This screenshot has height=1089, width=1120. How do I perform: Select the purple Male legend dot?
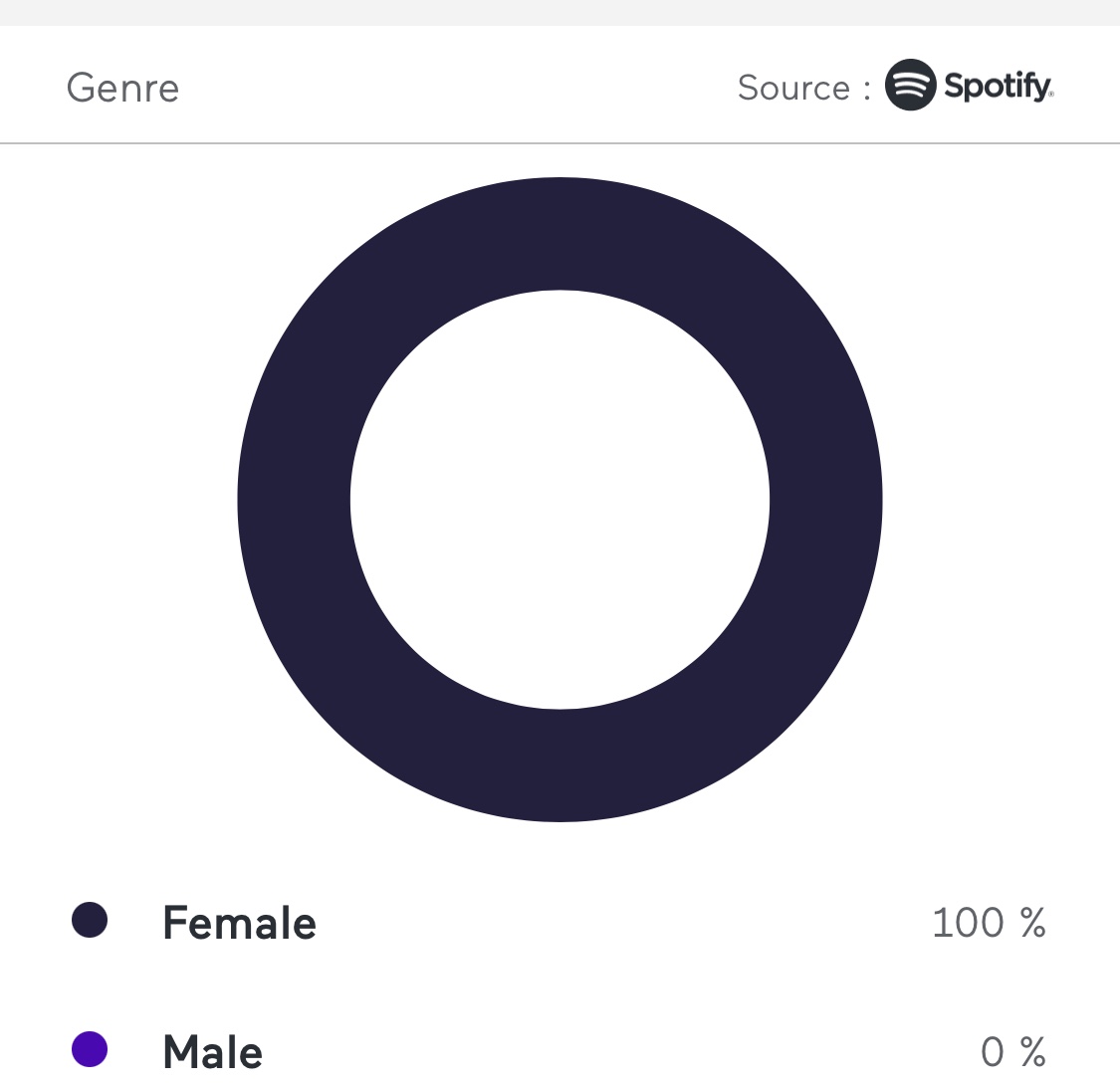(90, 1049)
